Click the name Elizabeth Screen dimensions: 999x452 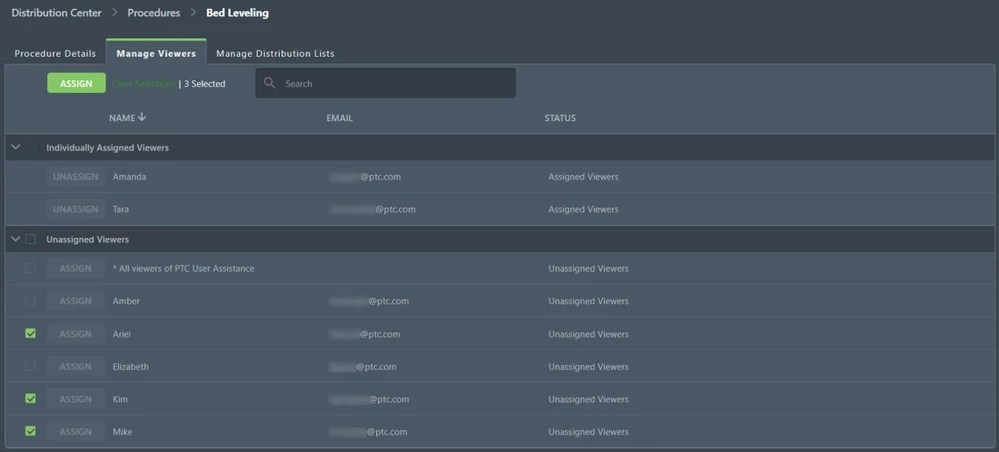[x=131, y=367]
